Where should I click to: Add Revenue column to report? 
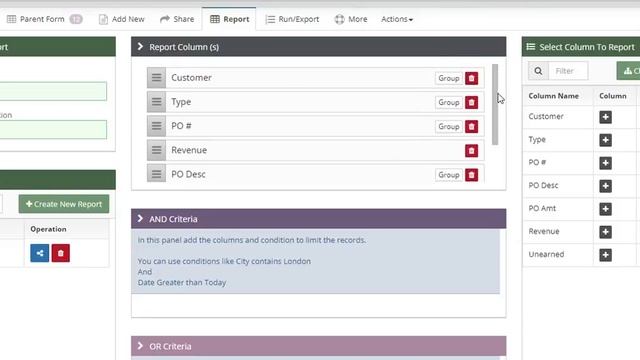click(x=605, y=232)
